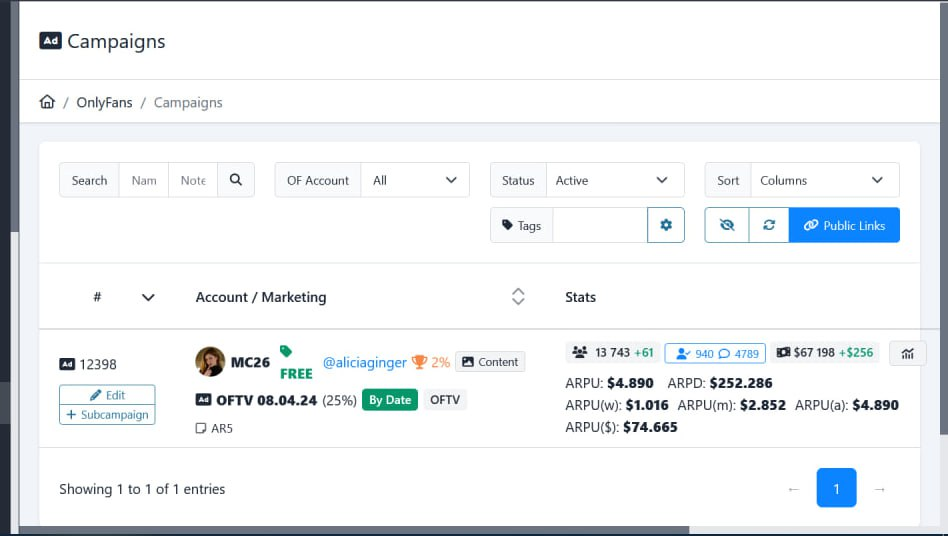Click the MC26 account avatar
Screen dimensions: 948x536
[x=210, y=362]
